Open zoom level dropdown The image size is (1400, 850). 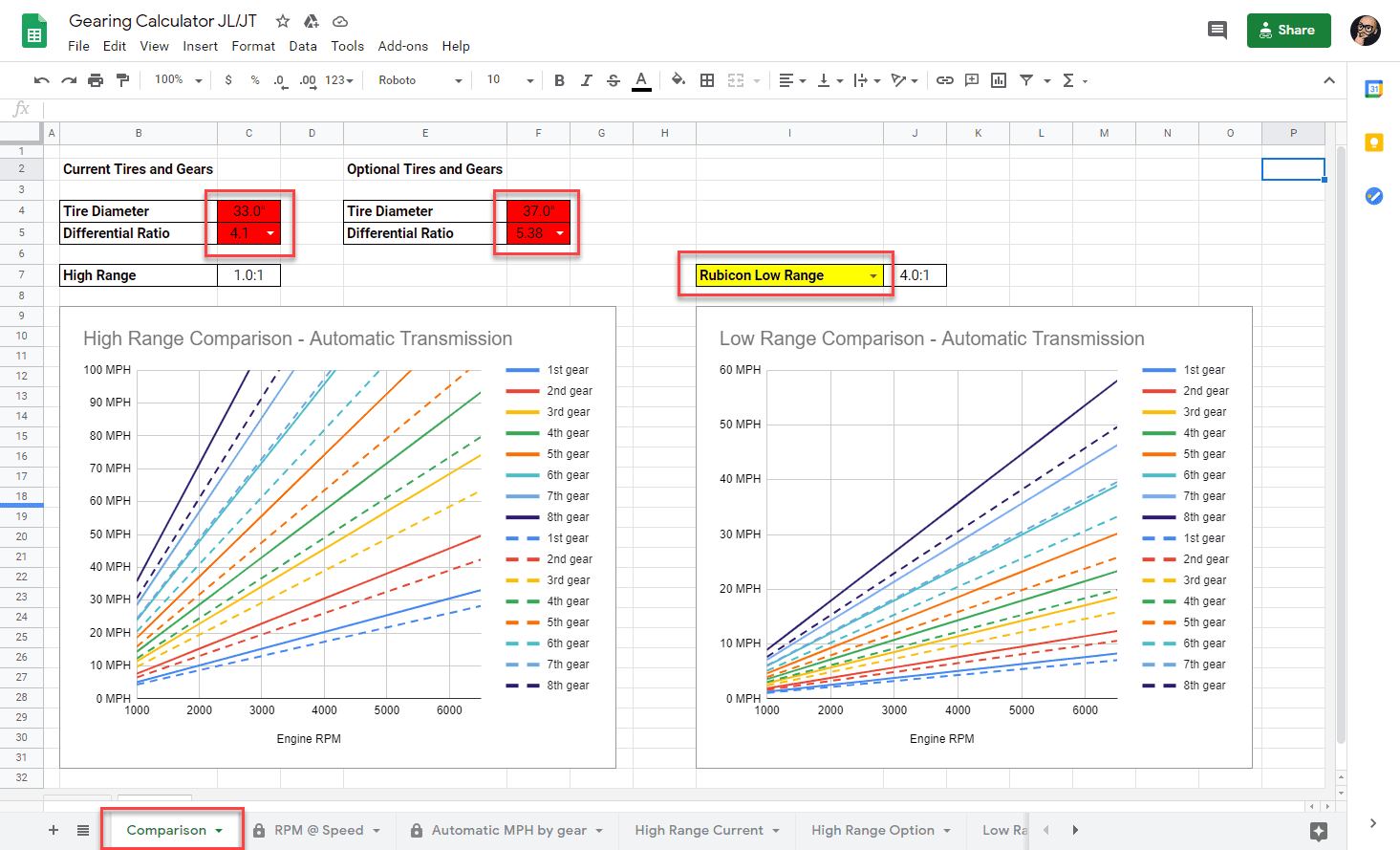click(179, 80)
